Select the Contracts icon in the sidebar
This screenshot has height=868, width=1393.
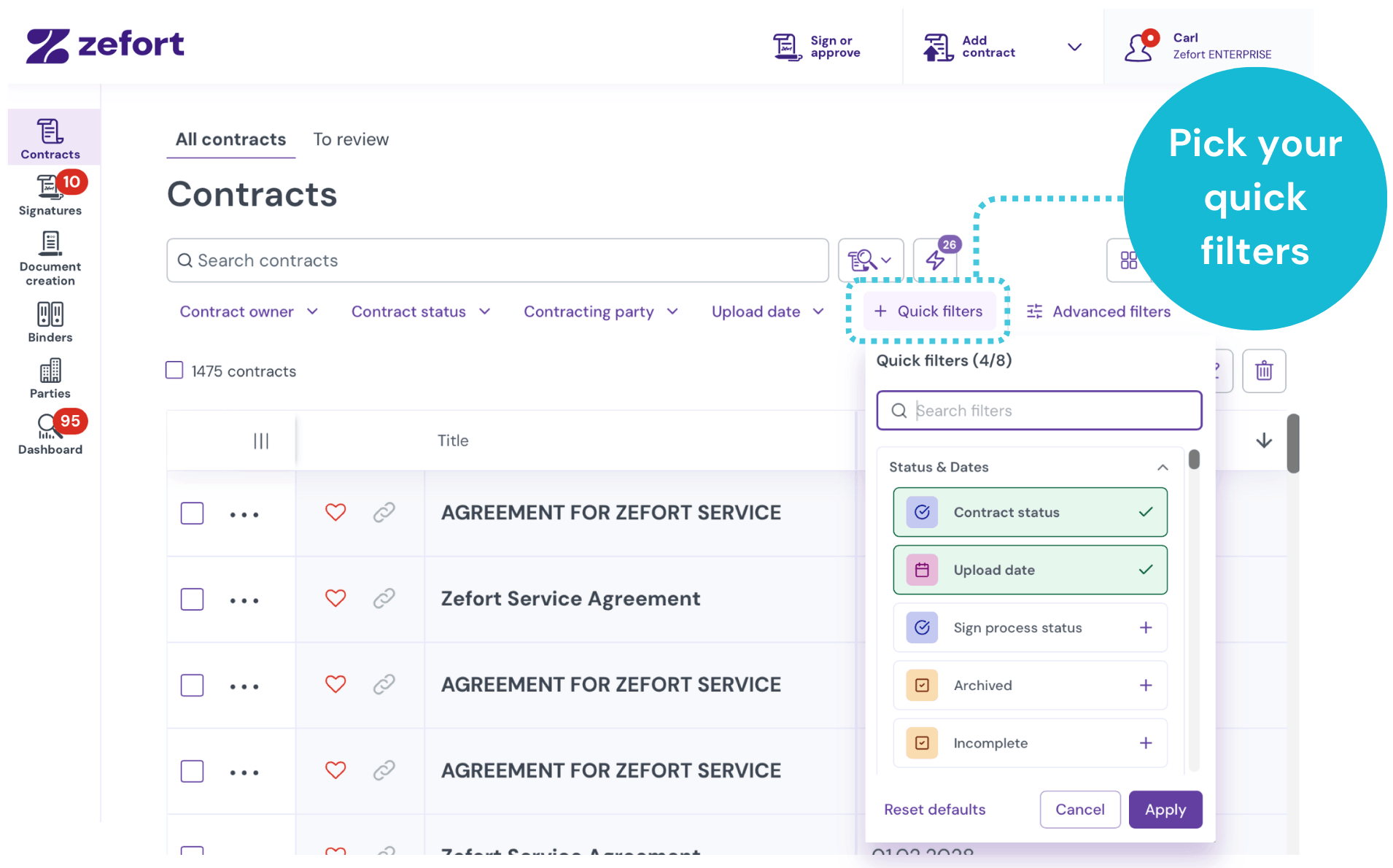click(x=50, y=137)
